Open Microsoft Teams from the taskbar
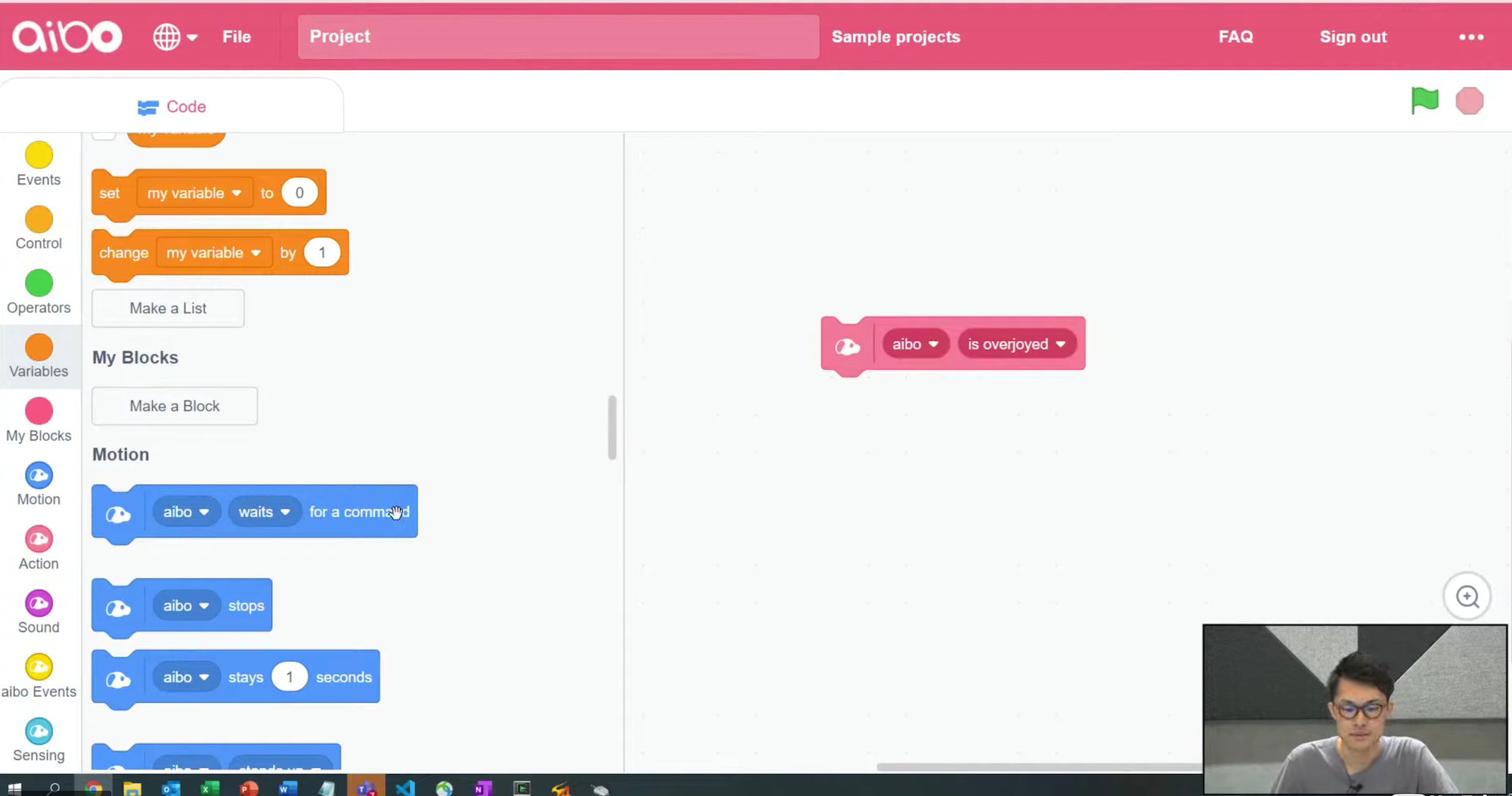The height and width of the screenshot is (796, 1512). 366,788
